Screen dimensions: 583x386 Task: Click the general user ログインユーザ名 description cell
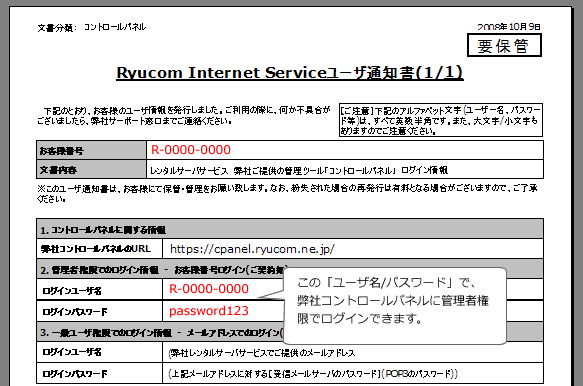[353, 353]
